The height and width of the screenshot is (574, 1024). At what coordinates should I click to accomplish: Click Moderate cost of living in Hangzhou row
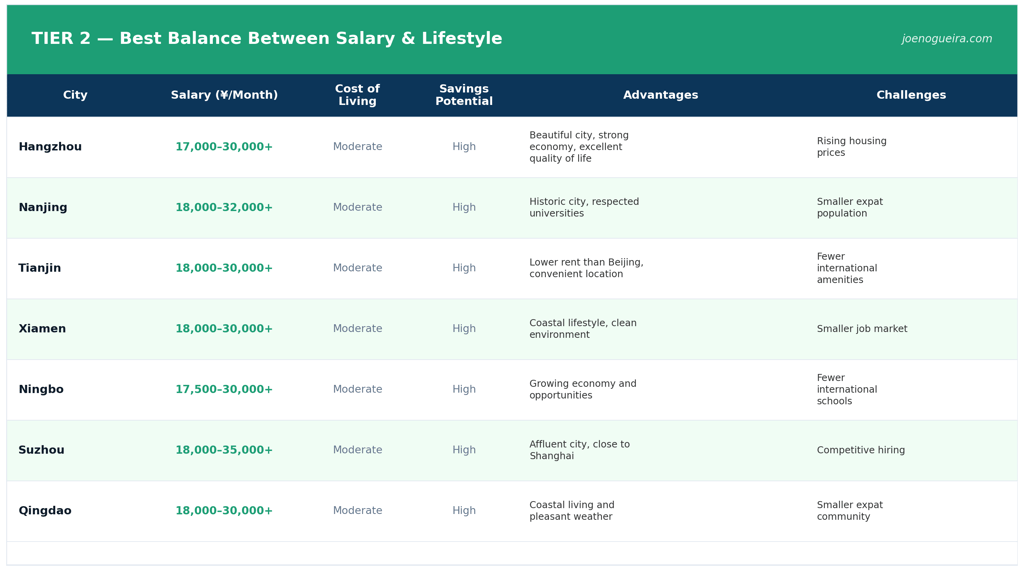[357, 146]
